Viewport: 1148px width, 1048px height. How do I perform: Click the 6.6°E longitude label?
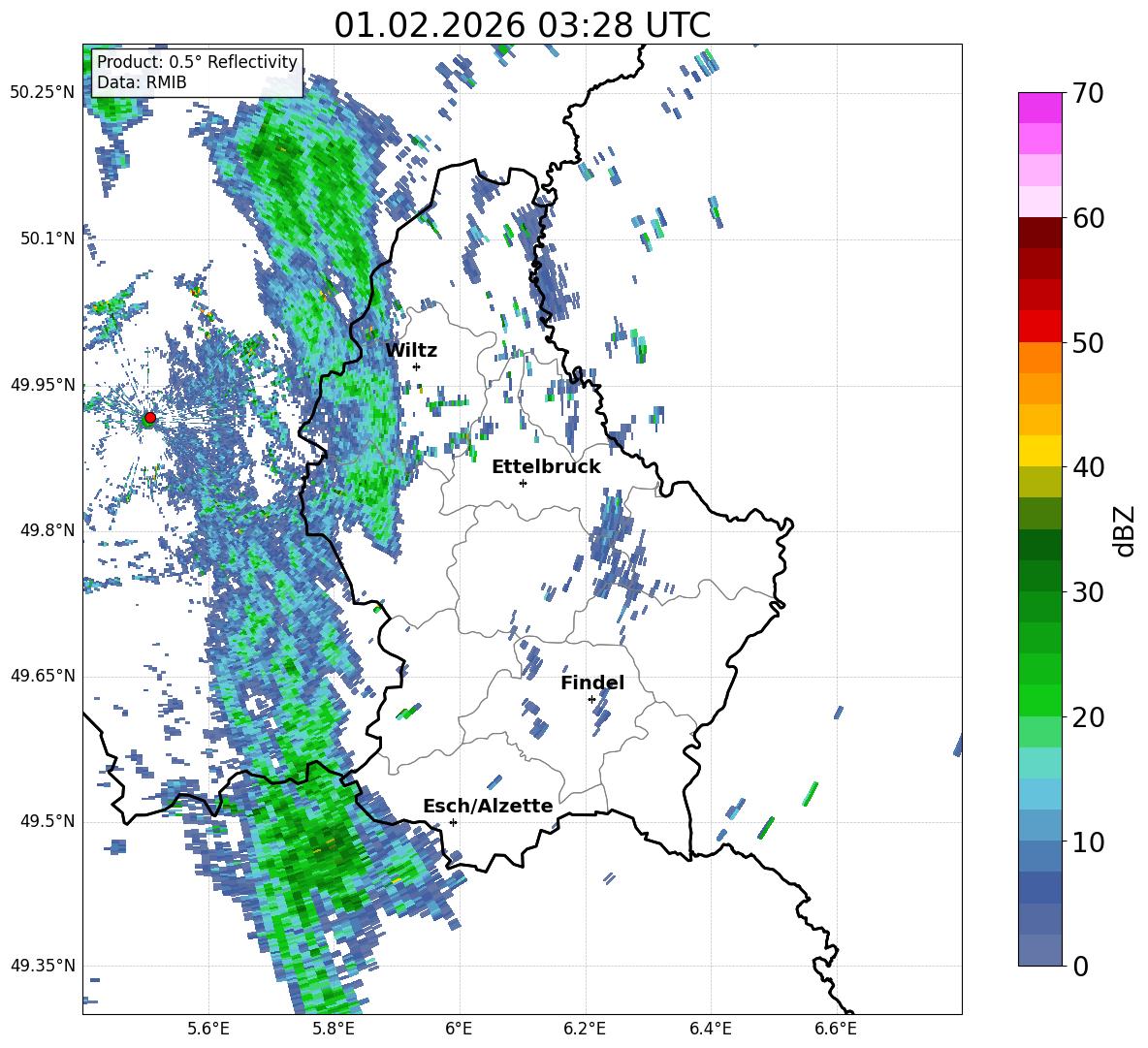point(836,1030)
